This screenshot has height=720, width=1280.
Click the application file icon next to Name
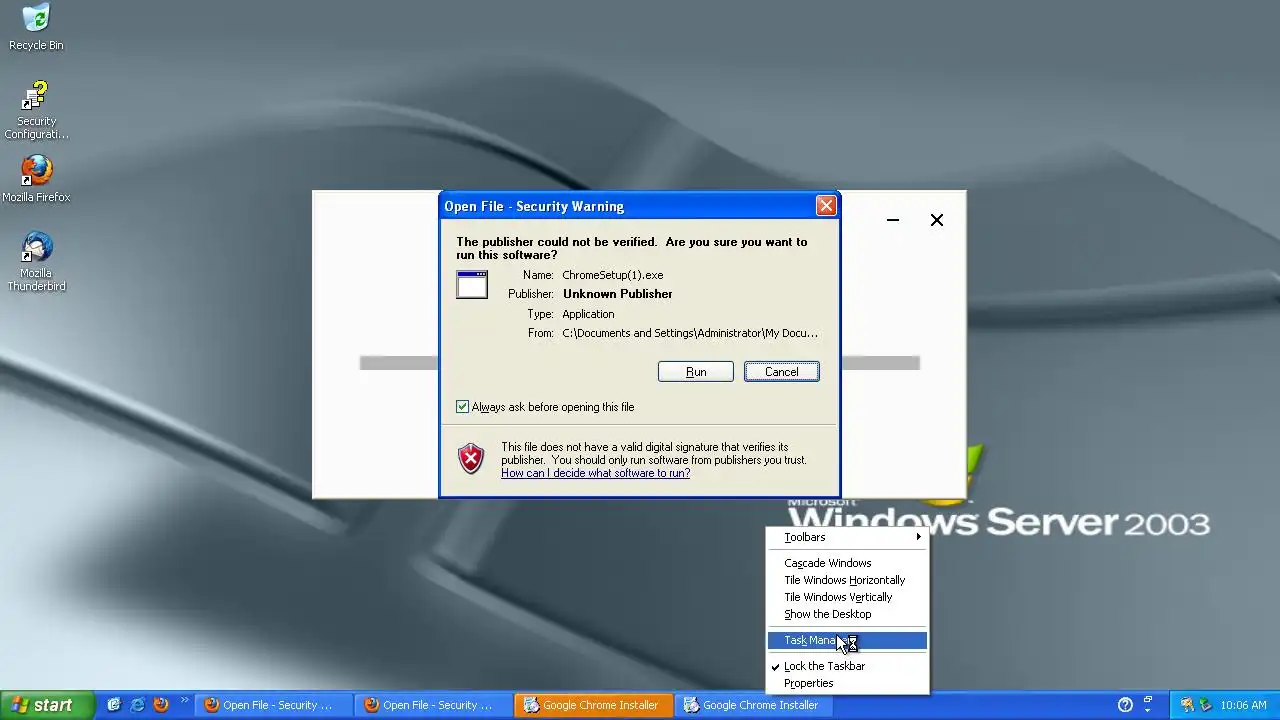point(472,285)
